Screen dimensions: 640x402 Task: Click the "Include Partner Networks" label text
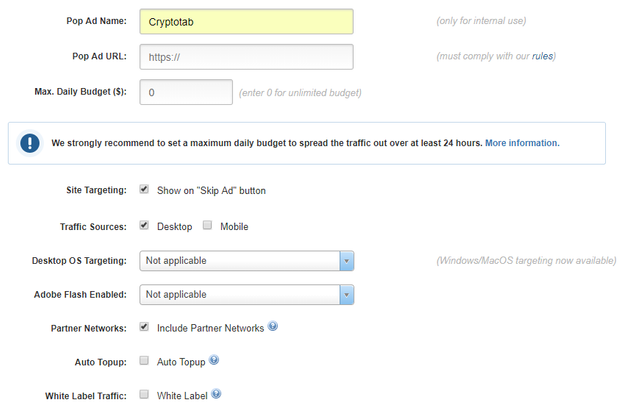(x=210, y=327)
